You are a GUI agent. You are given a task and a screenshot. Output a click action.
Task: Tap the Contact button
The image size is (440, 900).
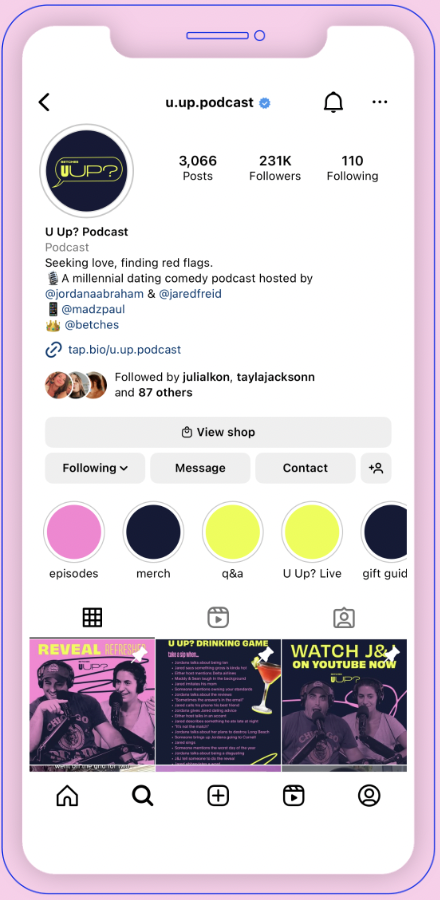pos(305,468)
